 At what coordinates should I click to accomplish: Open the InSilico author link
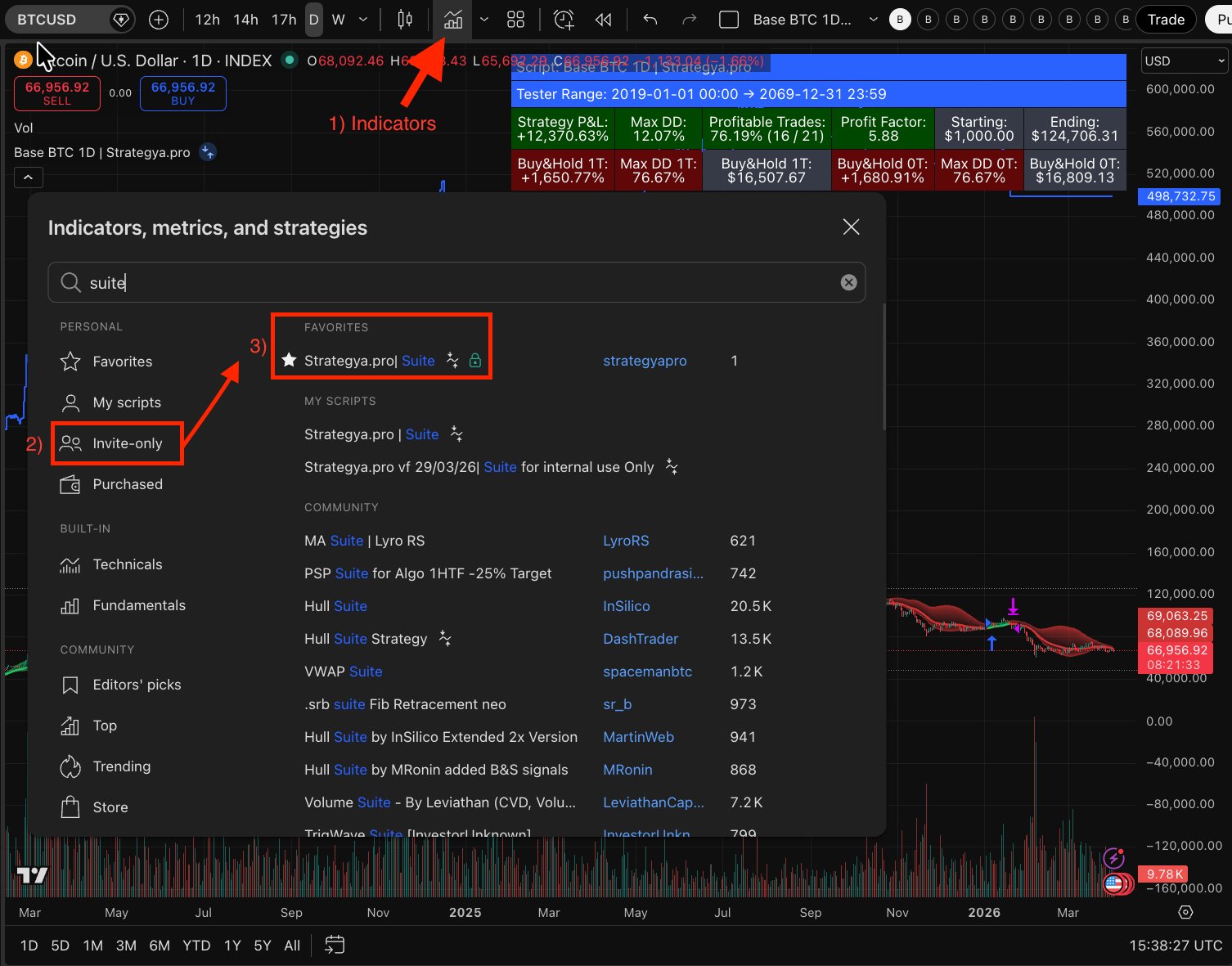point(627,606)
